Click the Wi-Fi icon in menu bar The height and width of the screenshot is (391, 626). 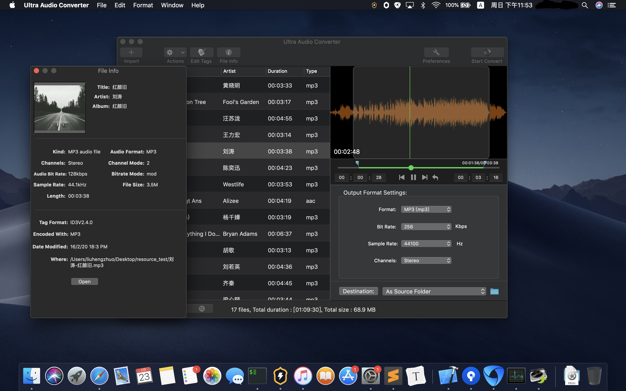pyautogui.click(x=436, y=5)
